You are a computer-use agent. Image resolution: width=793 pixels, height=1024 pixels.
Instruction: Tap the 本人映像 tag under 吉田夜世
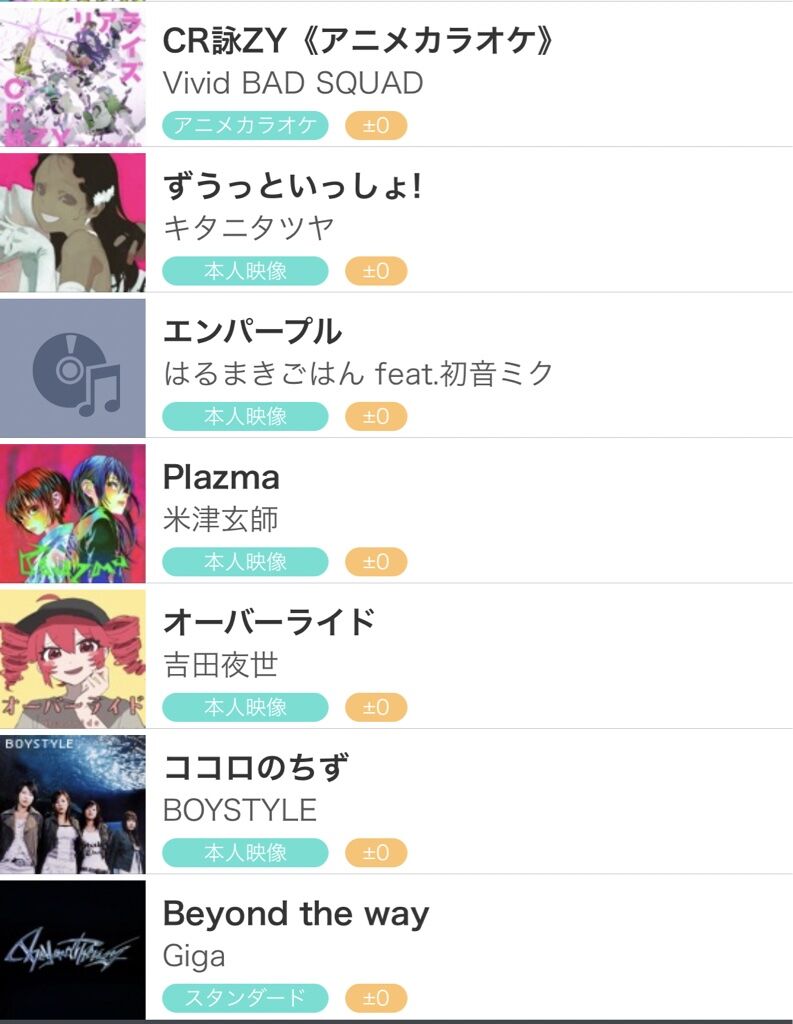[x=245, y=707]
